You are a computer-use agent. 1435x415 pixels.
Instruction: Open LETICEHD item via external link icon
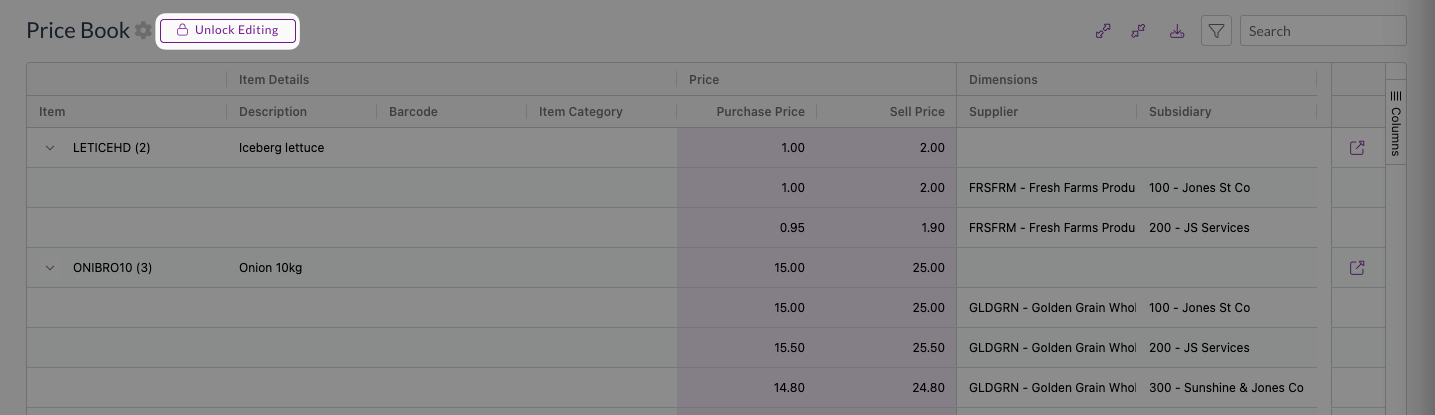coord(1357,148)
